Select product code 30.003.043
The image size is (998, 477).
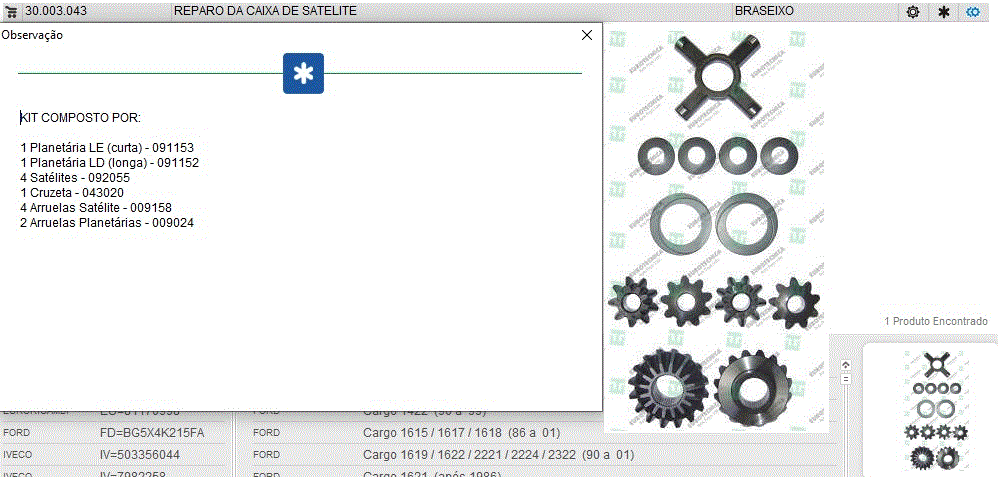click(59, 11)
